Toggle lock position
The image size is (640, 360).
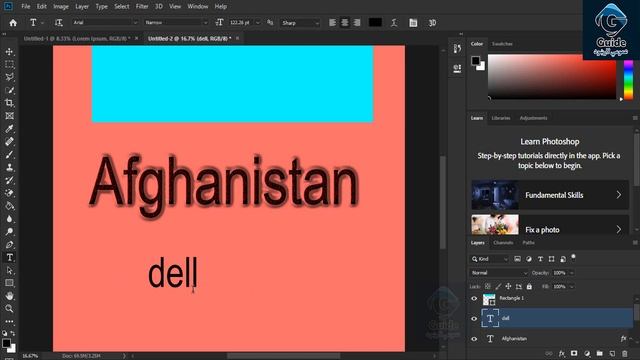coord(508,287)
